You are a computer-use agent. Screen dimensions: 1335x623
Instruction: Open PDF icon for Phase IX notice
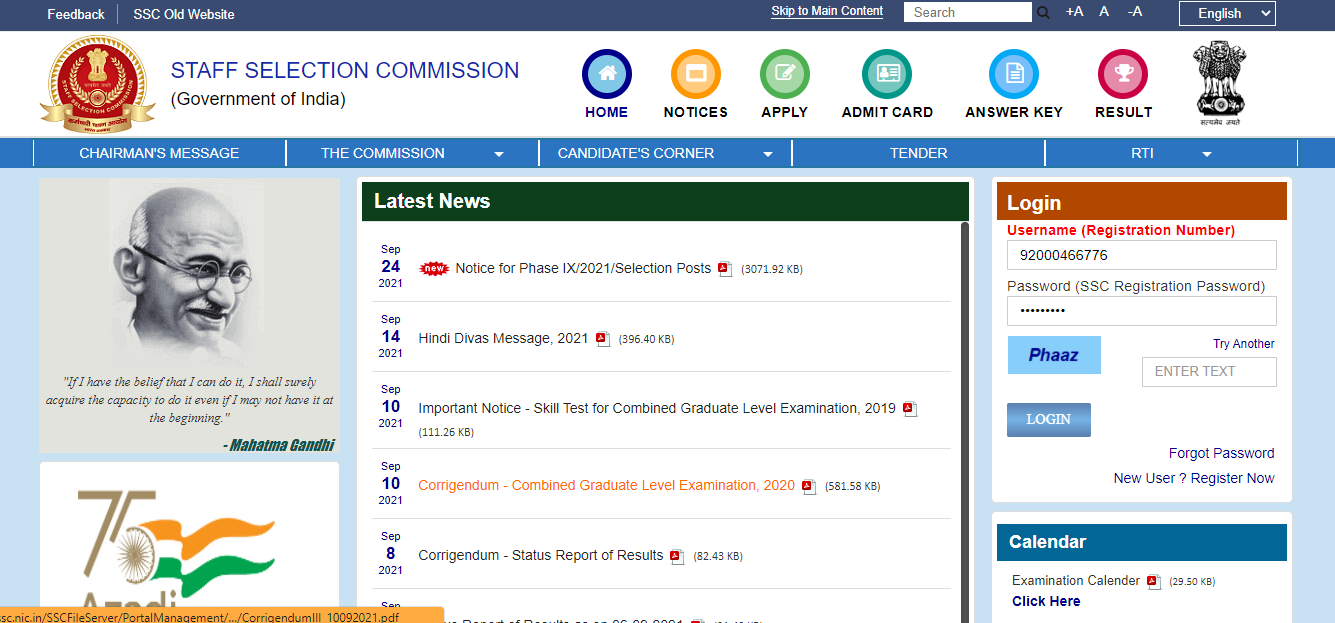pyautogui.click(x=725, y=269)
